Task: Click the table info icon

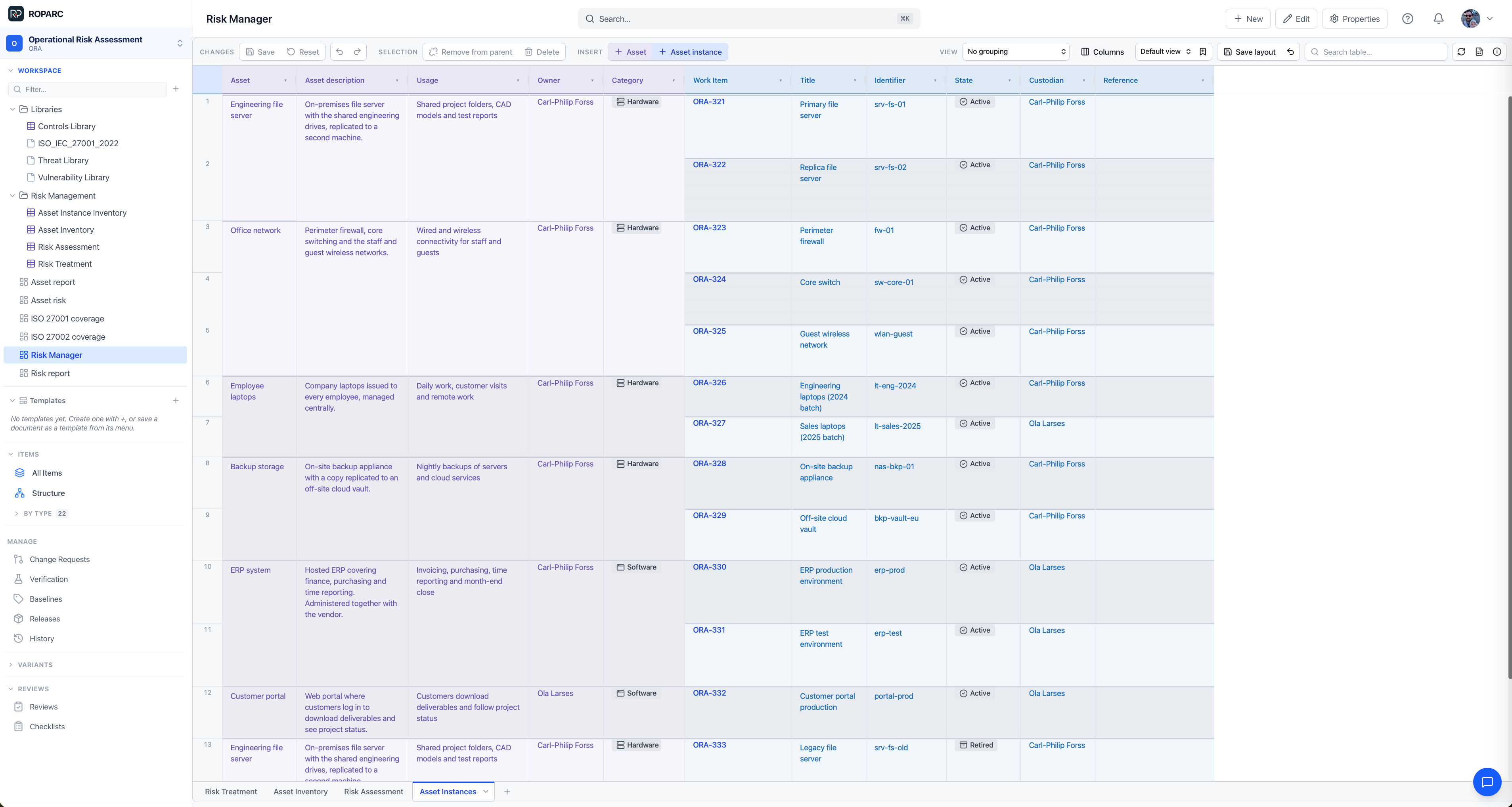Action: click(1497, 52)
